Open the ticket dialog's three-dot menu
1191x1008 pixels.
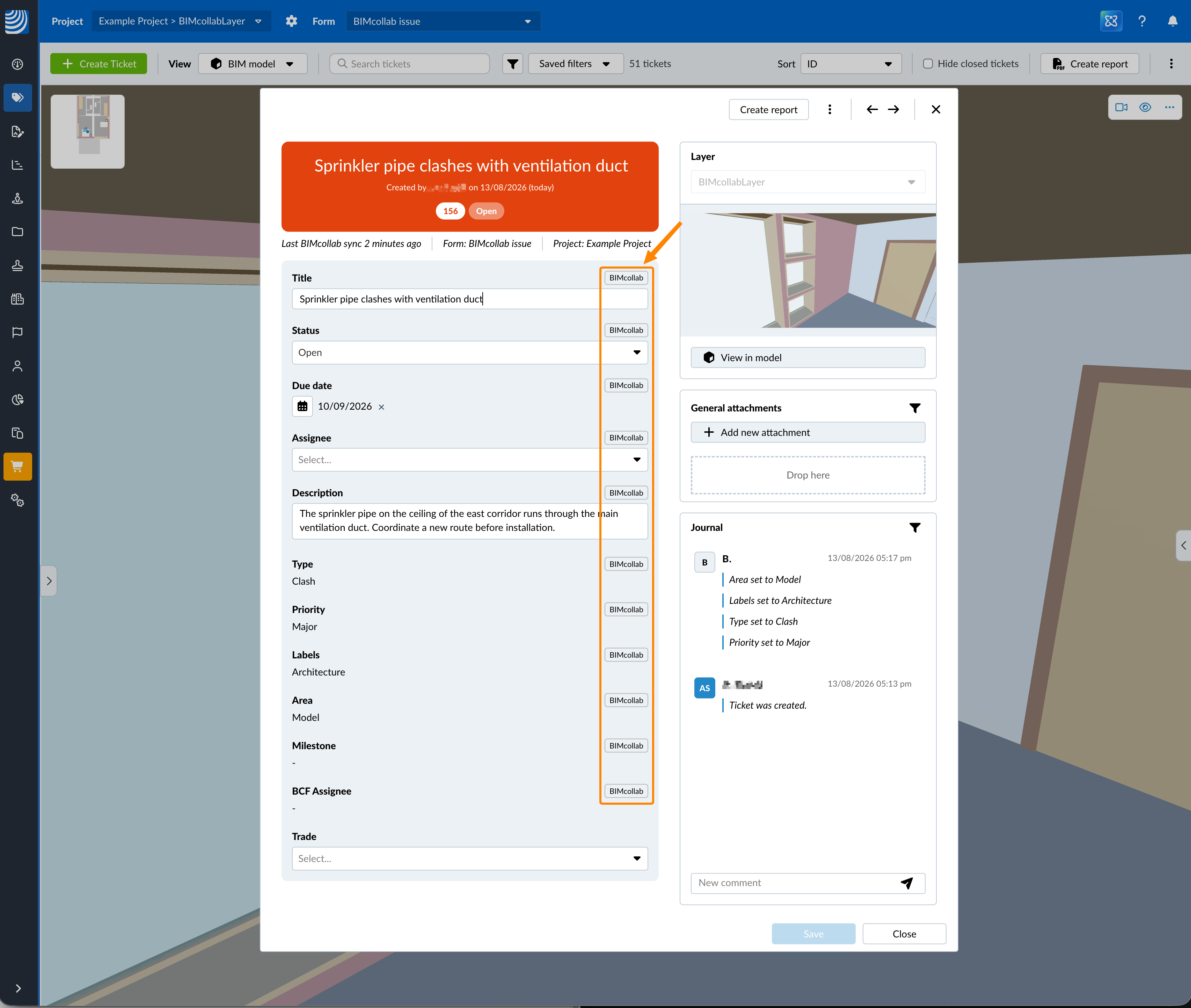click(830, 110)
